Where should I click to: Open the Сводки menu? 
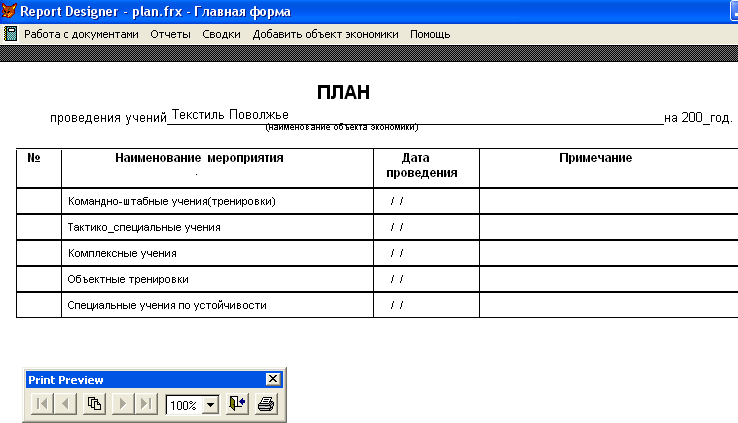point(221,34)
